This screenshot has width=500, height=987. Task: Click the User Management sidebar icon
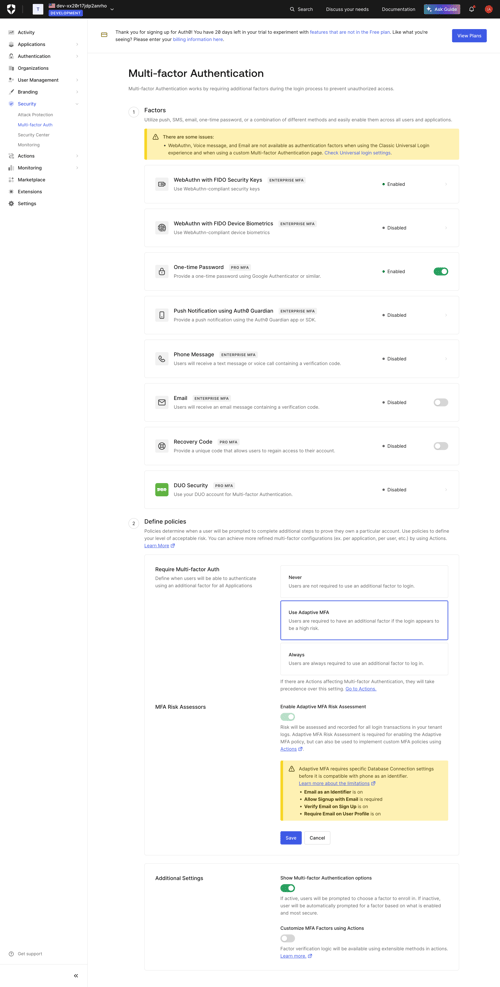(11, 80)
